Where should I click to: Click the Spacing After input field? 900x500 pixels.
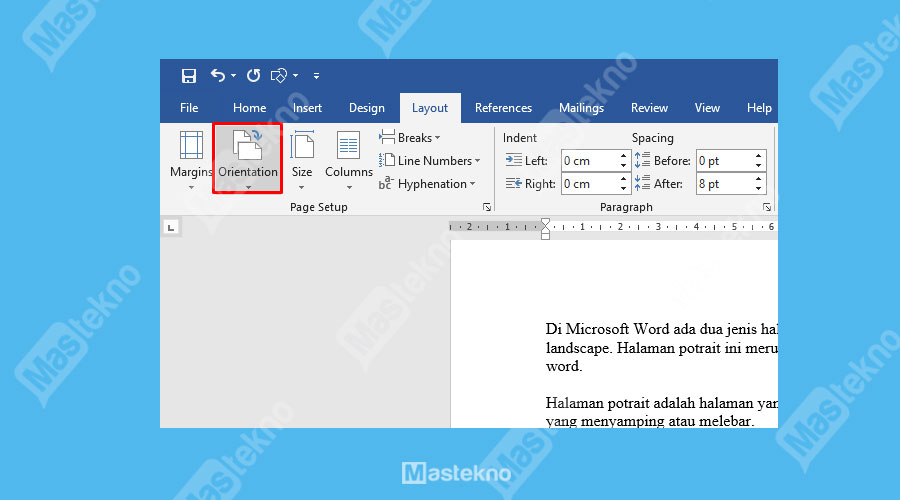pos(724,184)
